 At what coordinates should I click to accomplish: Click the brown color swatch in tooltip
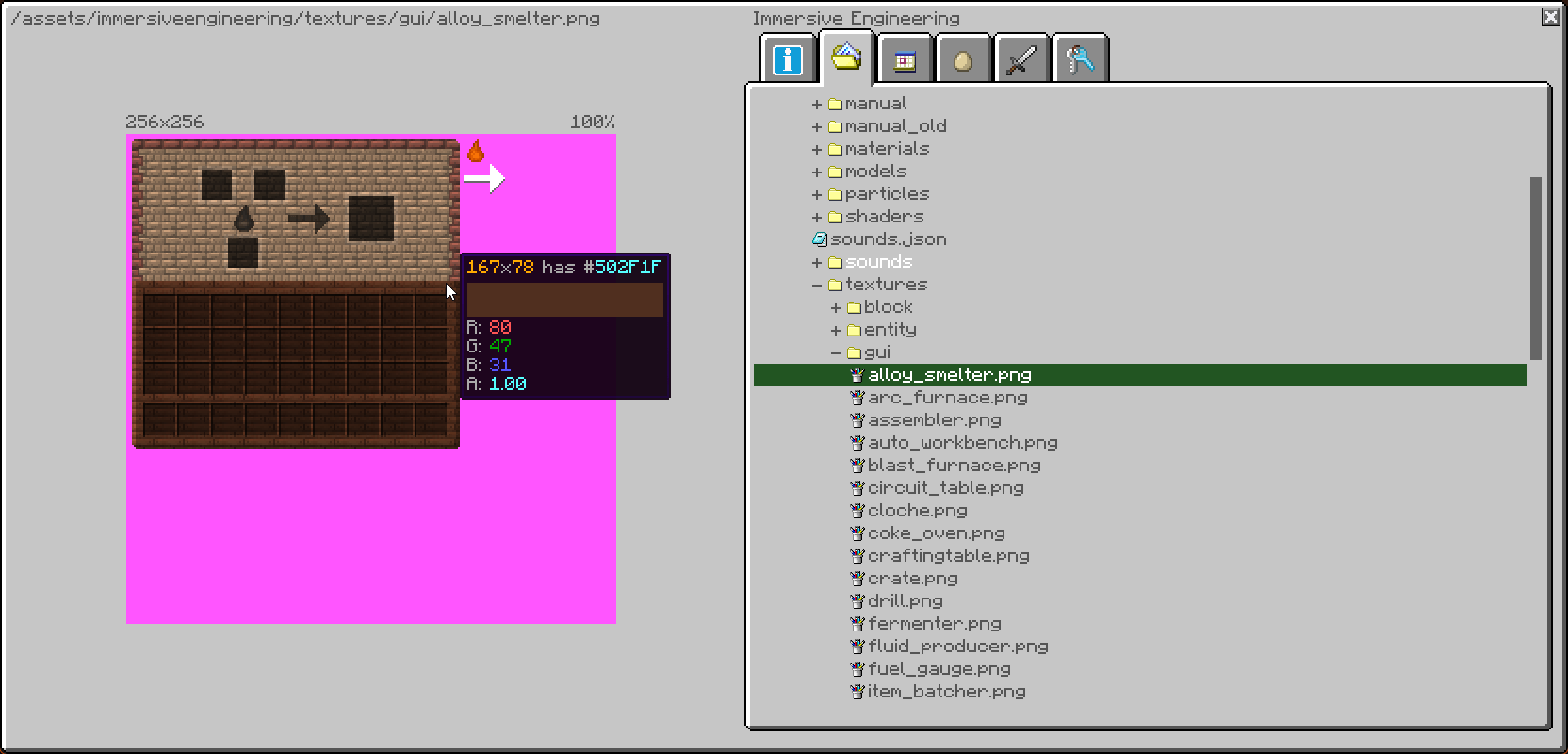[564, 300]
